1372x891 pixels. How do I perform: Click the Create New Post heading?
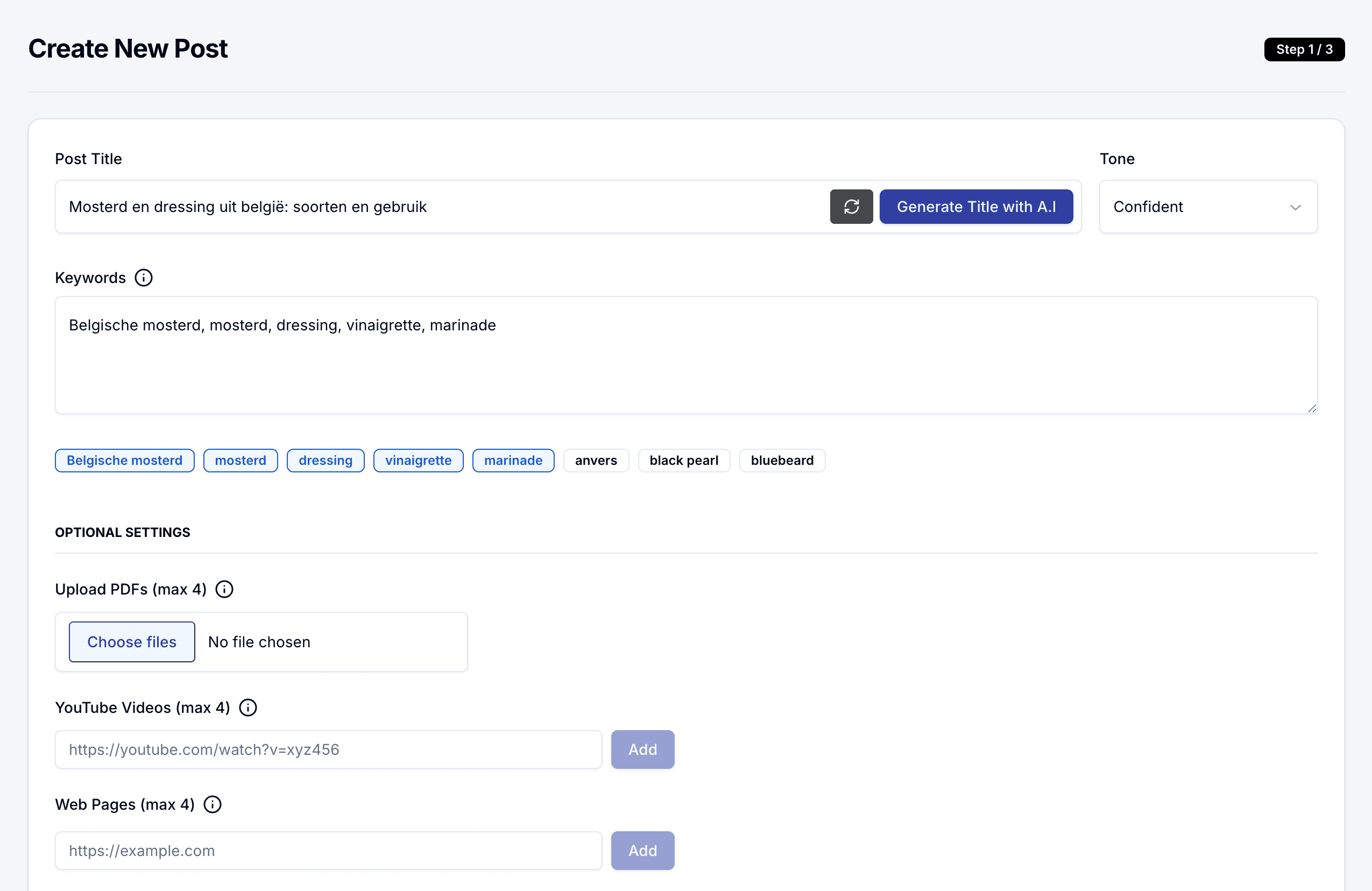128,48
